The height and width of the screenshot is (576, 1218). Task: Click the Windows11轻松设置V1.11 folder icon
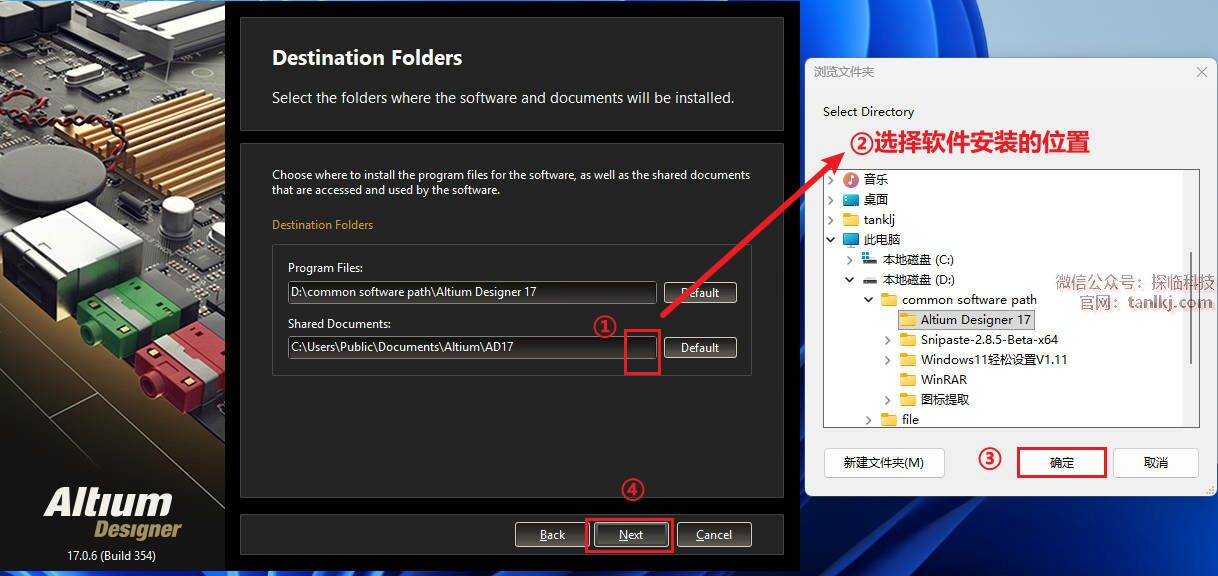[x=908, y=360]
